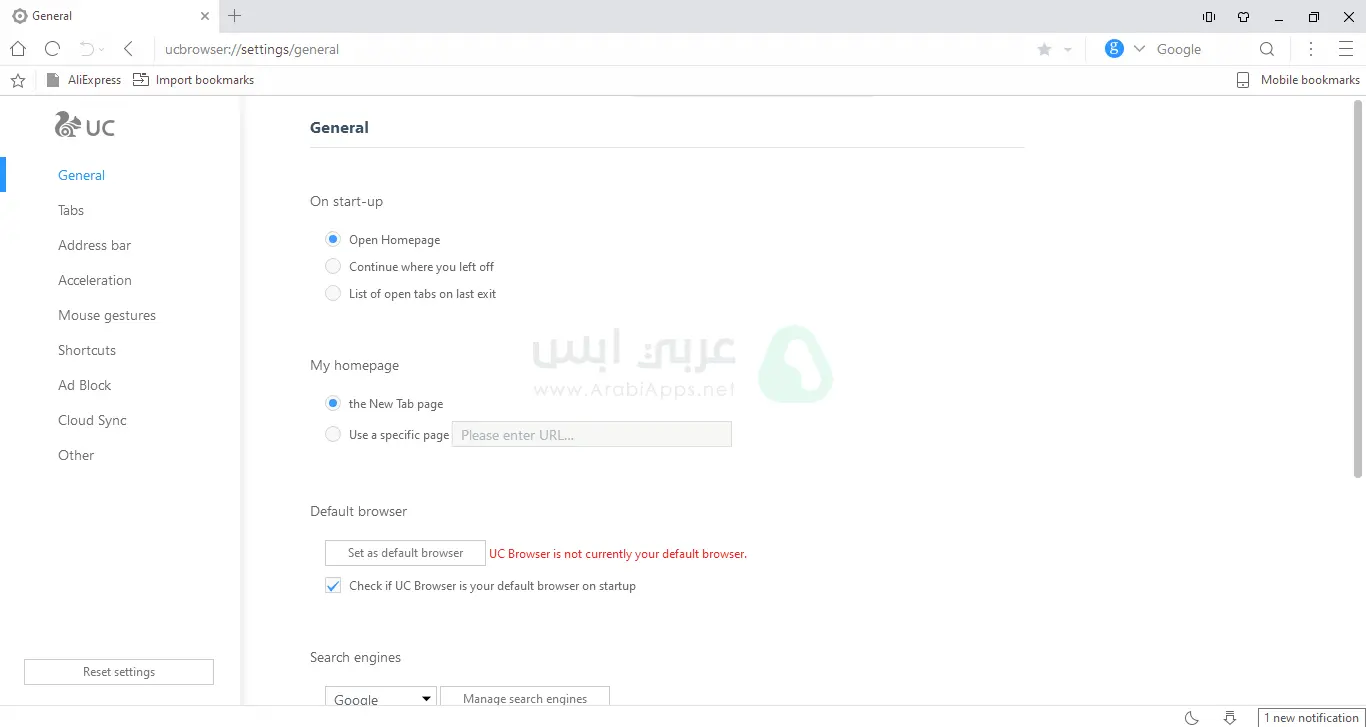Click the Reset settings button
Image resolution: width=1366 pixels, height=727 pixels.
tap(119, 672)
